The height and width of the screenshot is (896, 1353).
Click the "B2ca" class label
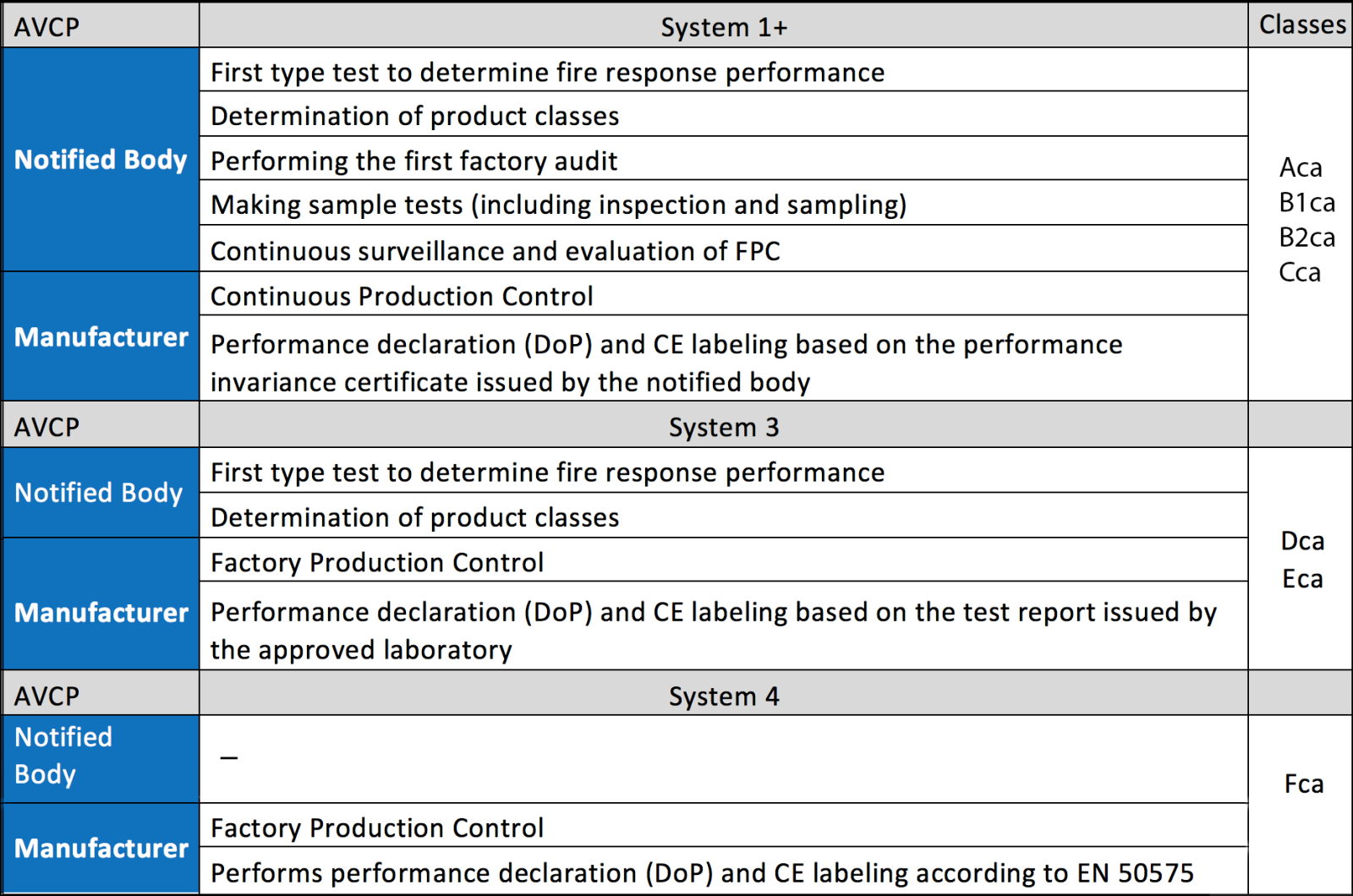[x=1306, y=238]
